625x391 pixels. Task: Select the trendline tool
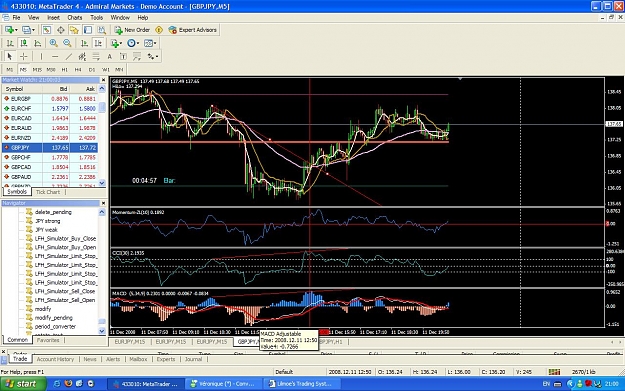[69, 57]
